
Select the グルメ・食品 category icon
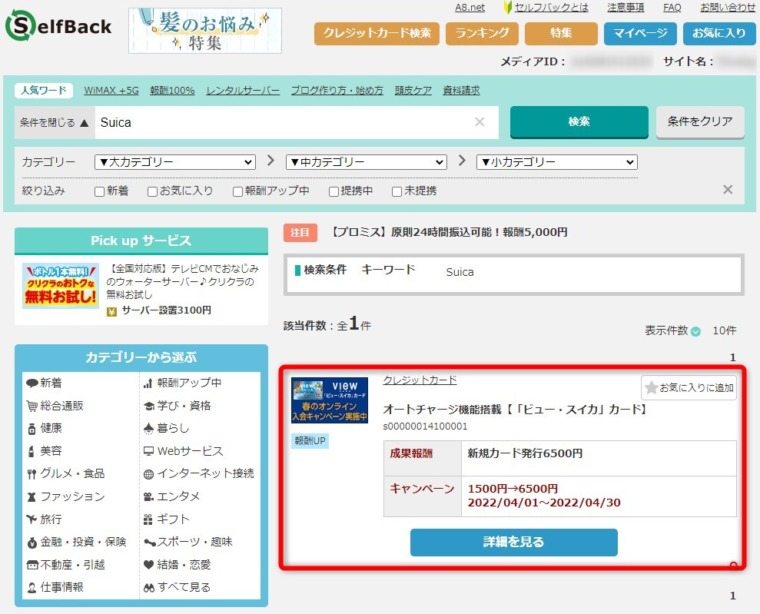click(x=33, y=473)
